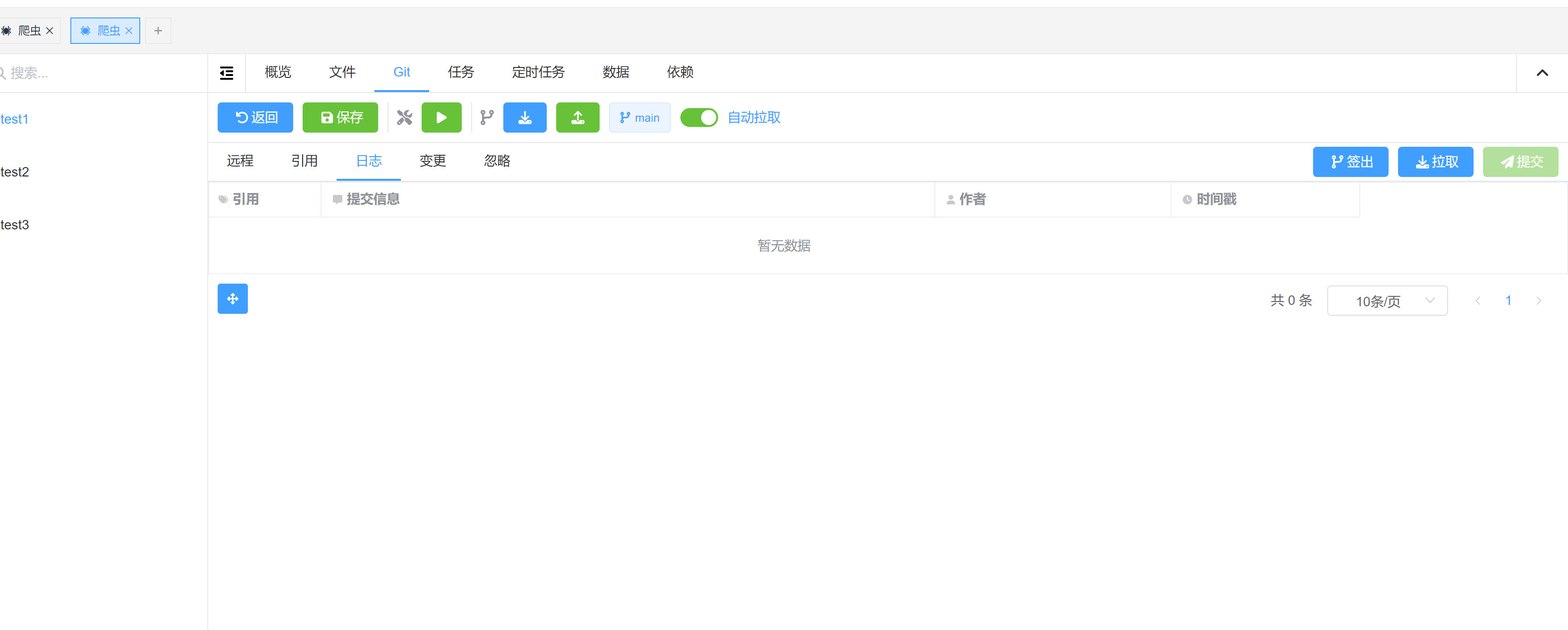
Task: Pull code using the green download icon
Action: tap(525, 118)
